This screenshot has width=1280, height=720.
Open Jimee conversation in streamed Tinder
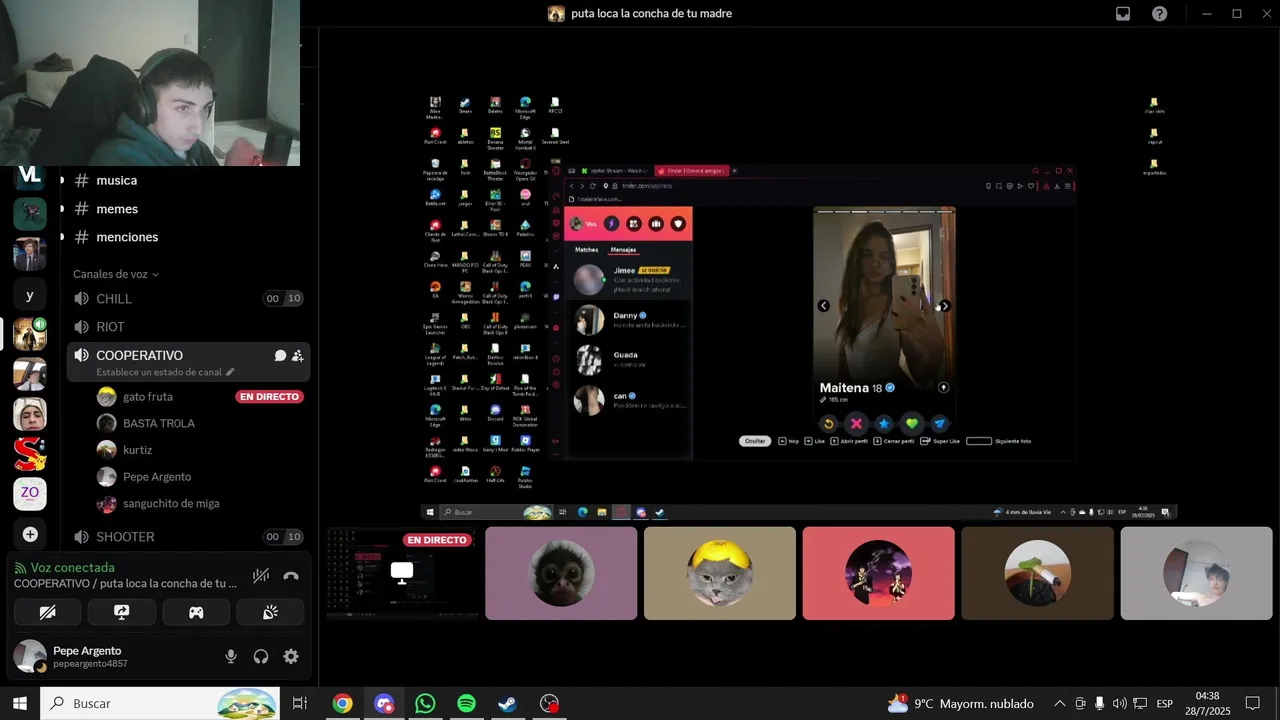tap(628, 279)
